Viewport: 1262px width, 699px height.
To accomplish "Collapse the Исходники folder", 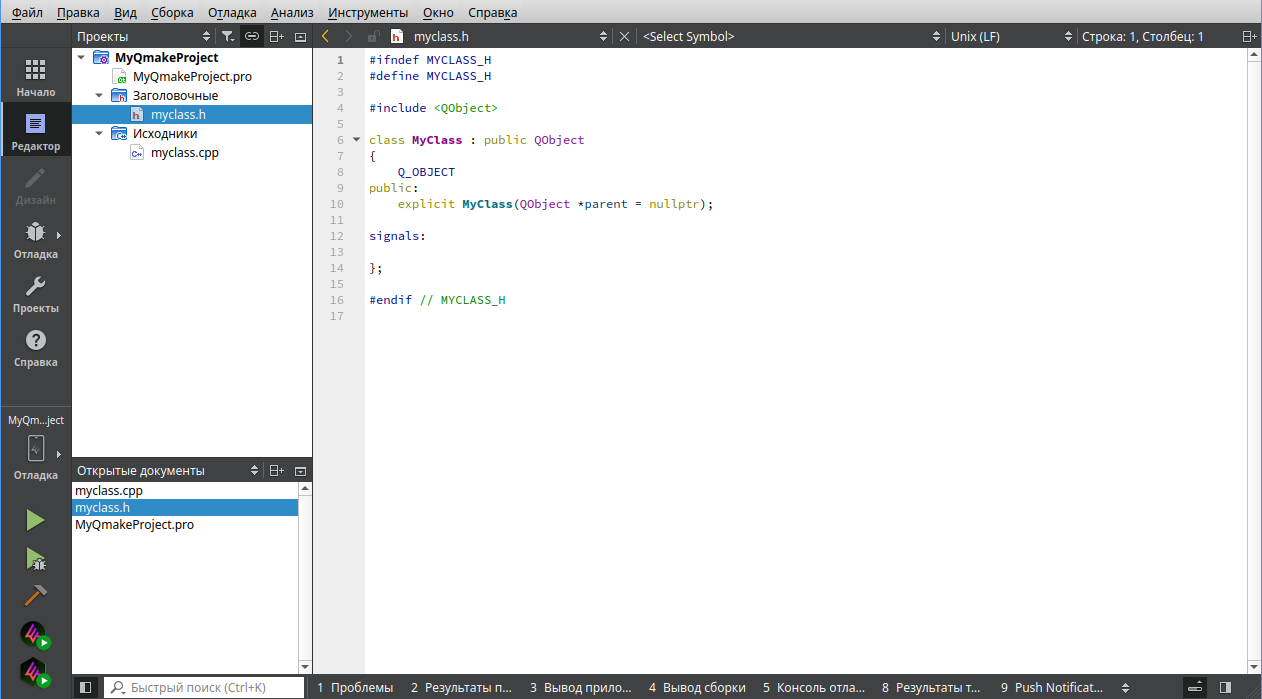I will click(x=99, y=133).
